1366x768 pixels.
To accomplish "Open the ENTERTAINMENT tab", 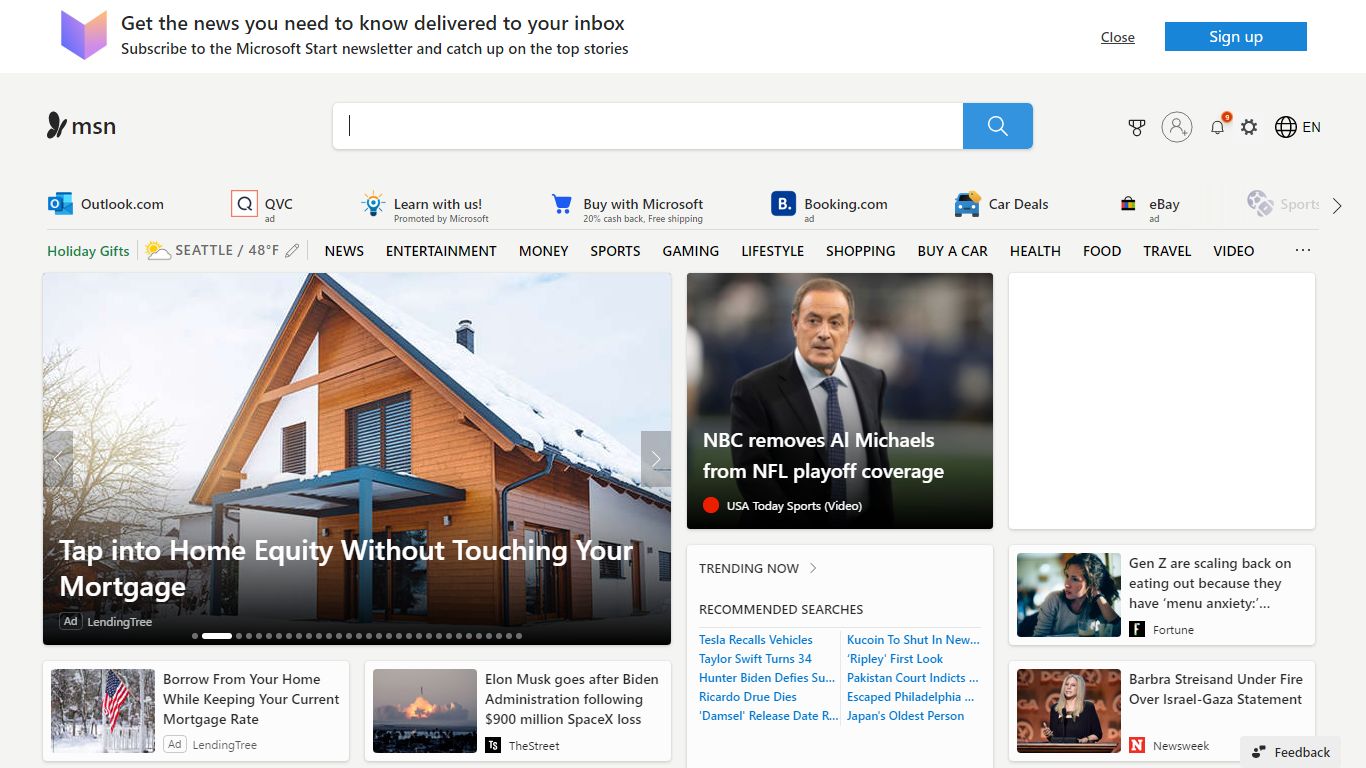I will point(441,251).
